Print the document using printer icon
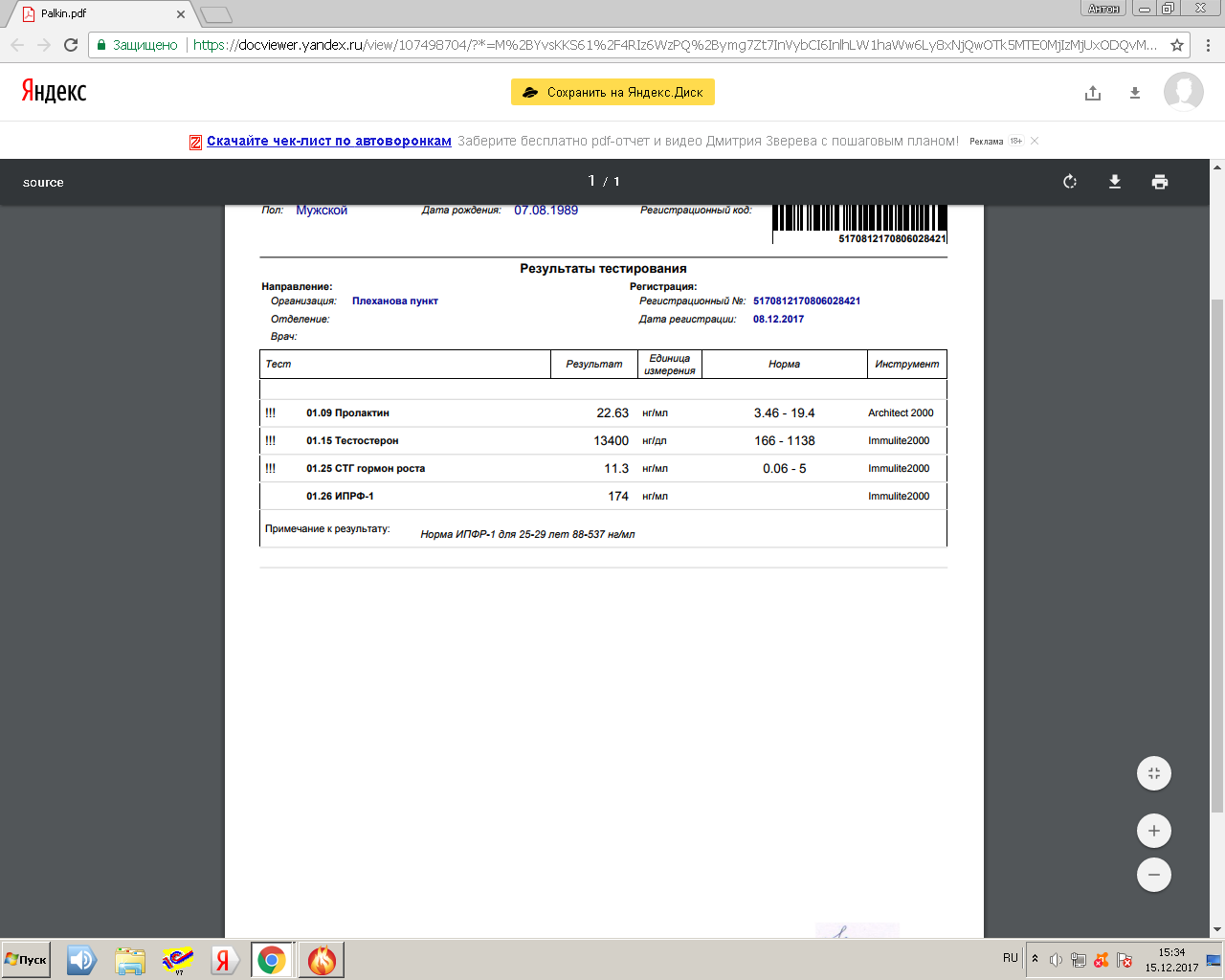 pyautogui.click(x=1160, y=182)
